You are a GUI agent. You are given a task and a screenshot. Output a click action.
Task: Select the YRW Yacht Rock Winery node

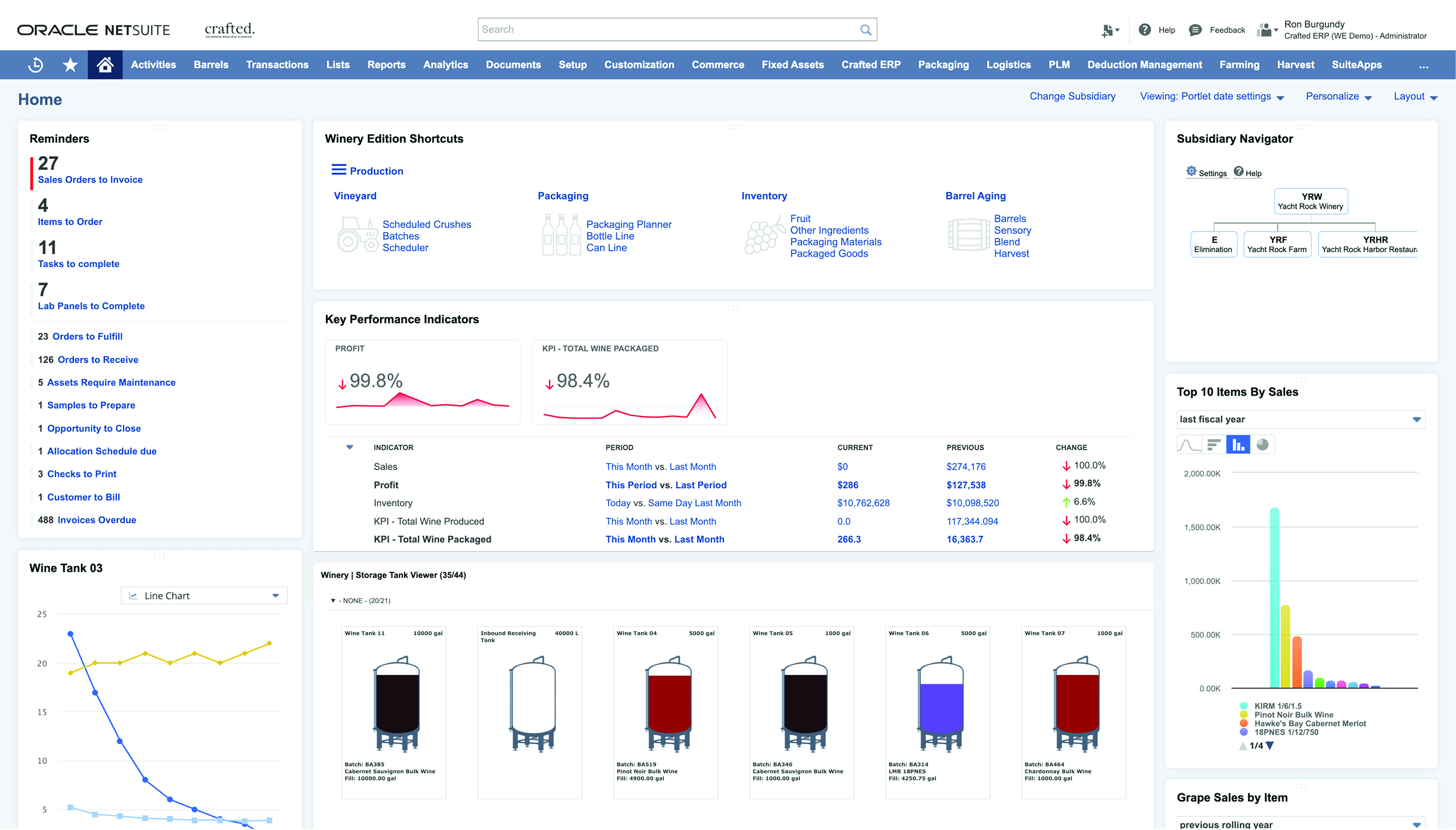tap(1311, 201)
